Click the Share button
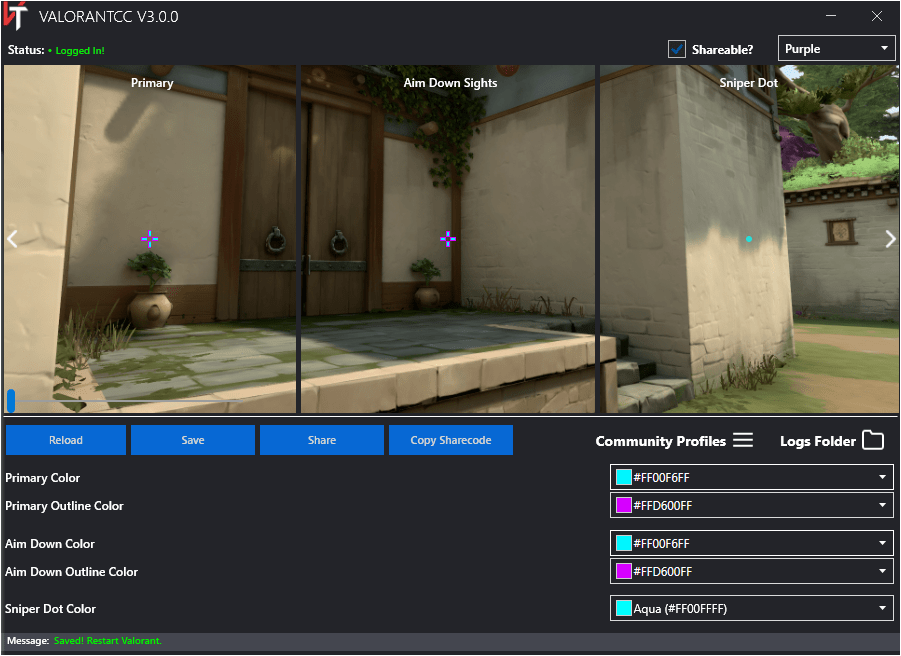The height and width of the screenshot is (656, 901). 322,440
